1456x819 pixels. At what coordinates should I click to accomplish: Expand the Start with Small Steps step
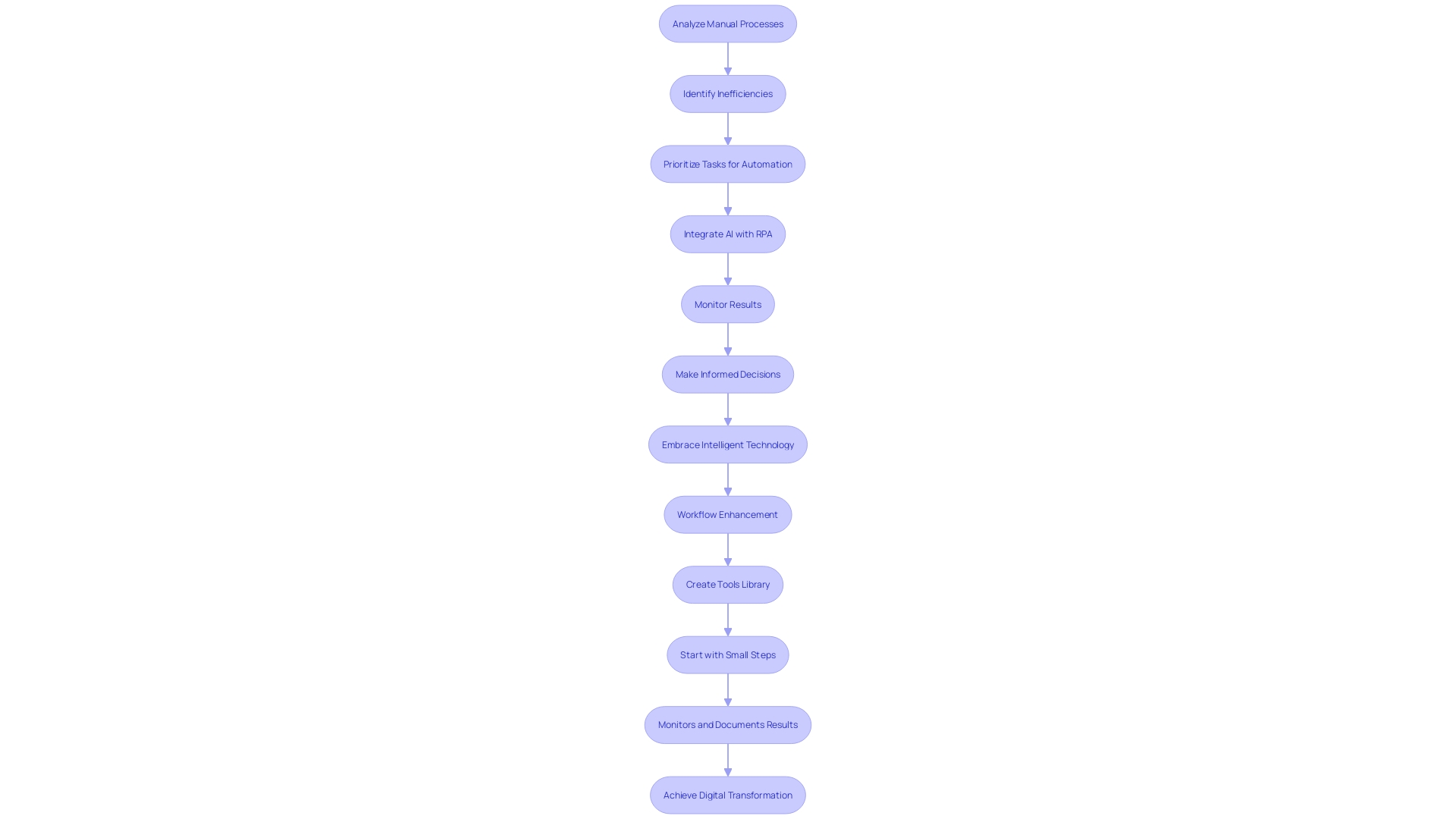tap(727, 654)
